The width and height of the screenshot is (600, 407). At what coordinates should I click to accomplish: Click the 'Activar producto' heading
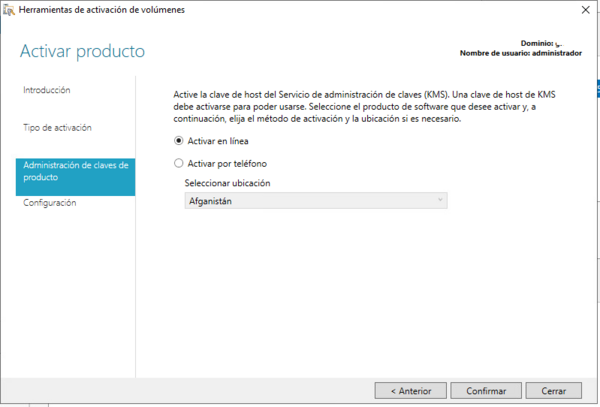point(83,51)
